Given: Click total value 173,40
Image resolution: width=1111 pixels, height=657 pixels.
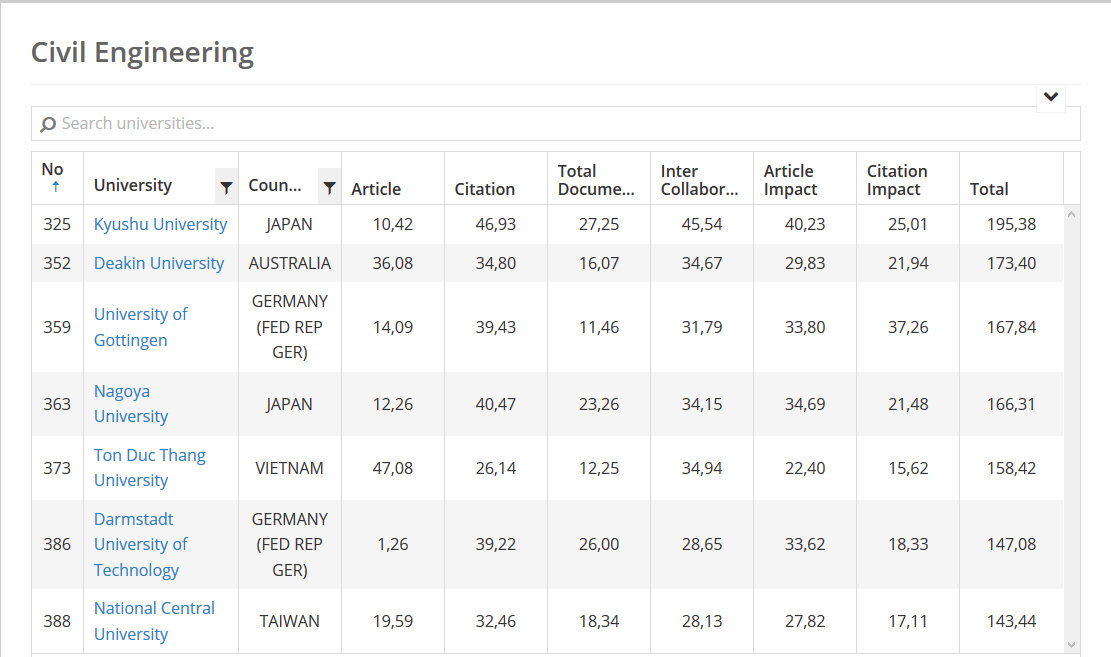Looking at the screenshot, I should pyautogui.click(x=1011, y=263).
